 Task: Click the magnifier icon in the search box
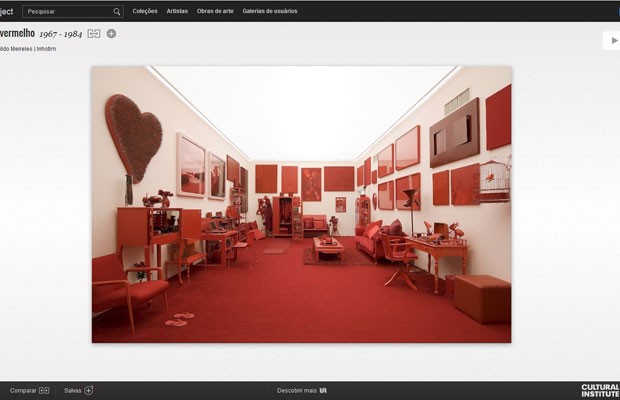pyautogui.click(x=117, y=11)
